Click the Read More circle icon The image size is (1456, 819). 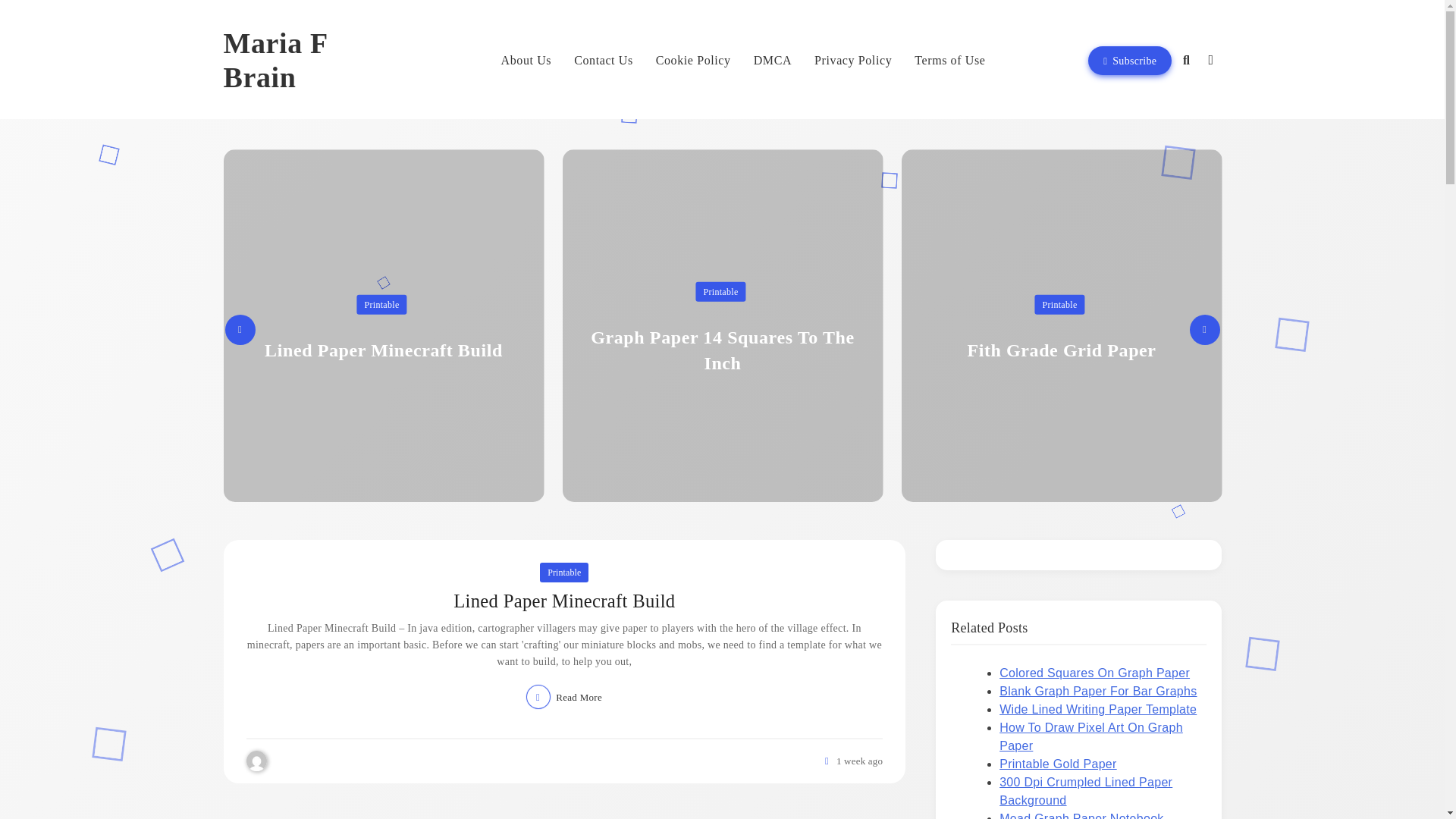pos(538,697)
